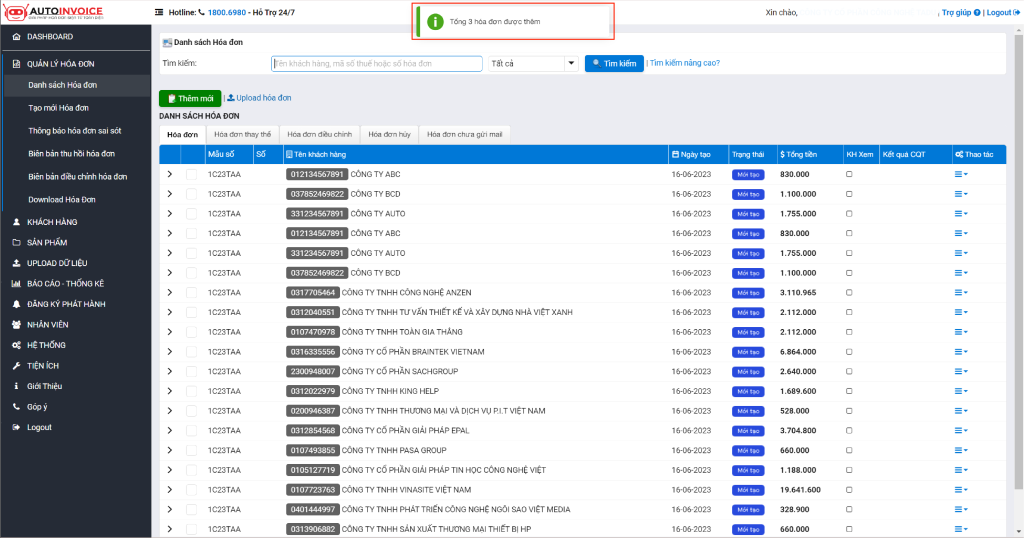Click the Trợ giúp help icon
The width and height of the screenshot is (1024, 538).
pos(977,12)
